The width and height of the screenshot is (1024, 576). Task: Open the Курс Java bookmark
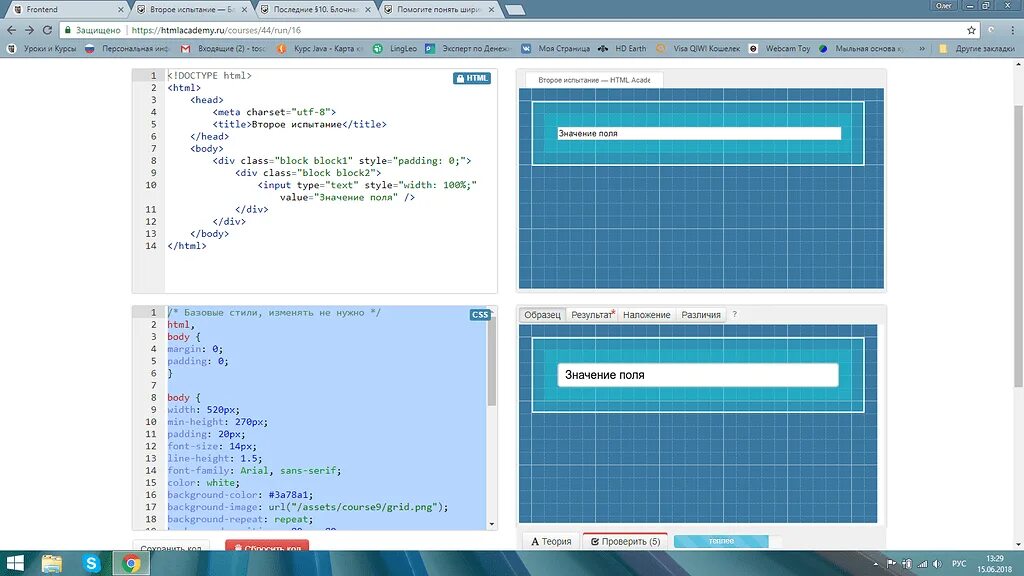(321, 48)
